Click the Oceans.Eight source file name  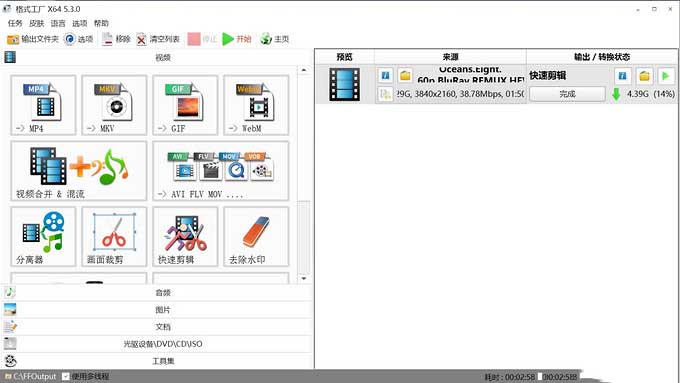pyautogui.click(x=471, y=75)
